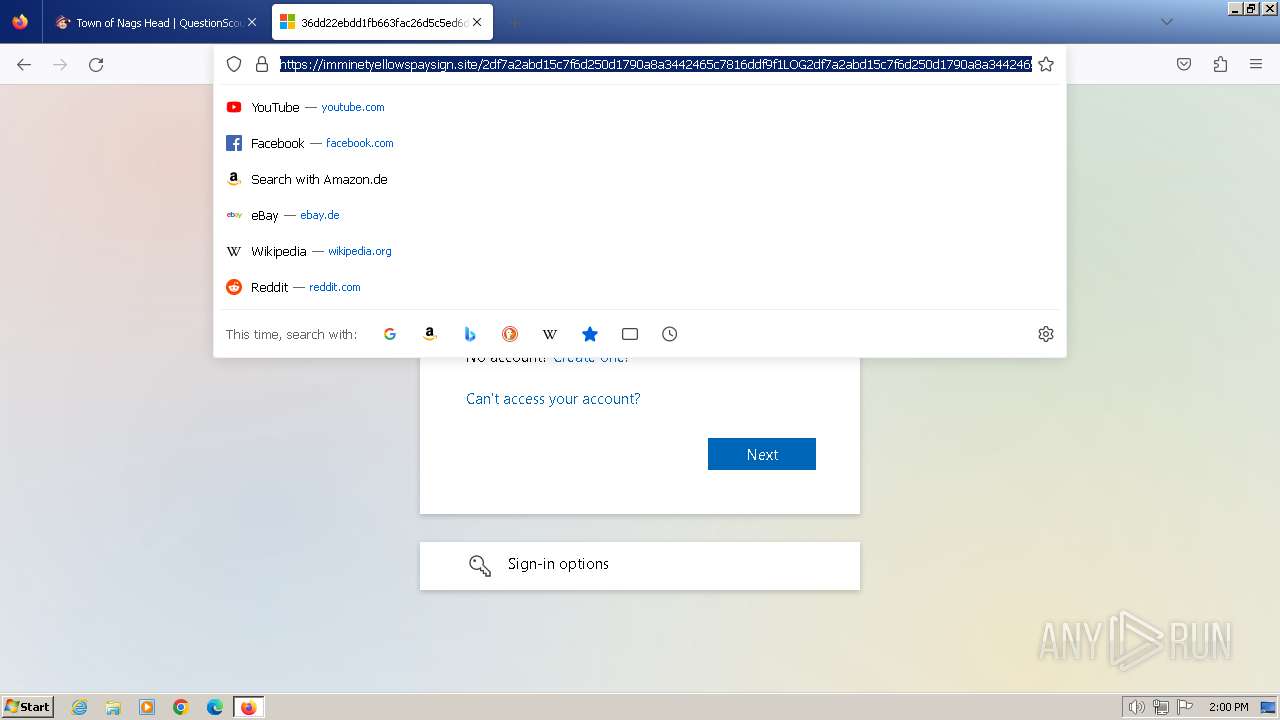Open File Explorer from taskbar
The width and height of the screenshot is (1280, 720).
113,707
